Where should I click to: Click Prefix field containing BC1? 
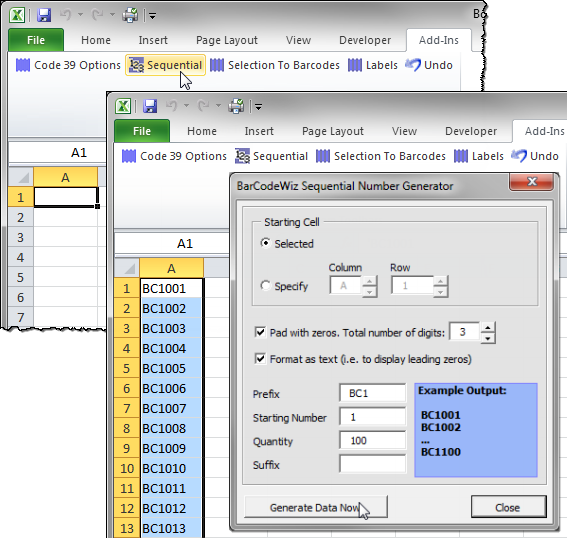[372, 393]
